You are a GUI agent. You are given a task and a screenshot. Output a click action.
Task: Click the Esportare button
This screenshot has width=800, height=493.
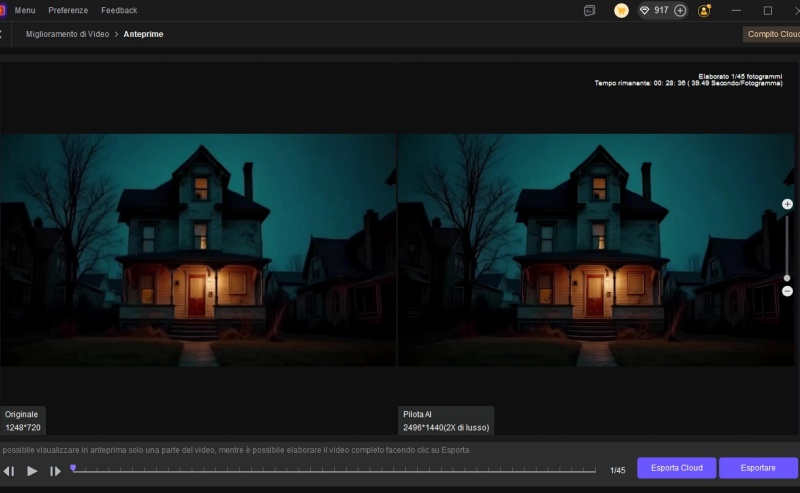[x=758, y=468]
